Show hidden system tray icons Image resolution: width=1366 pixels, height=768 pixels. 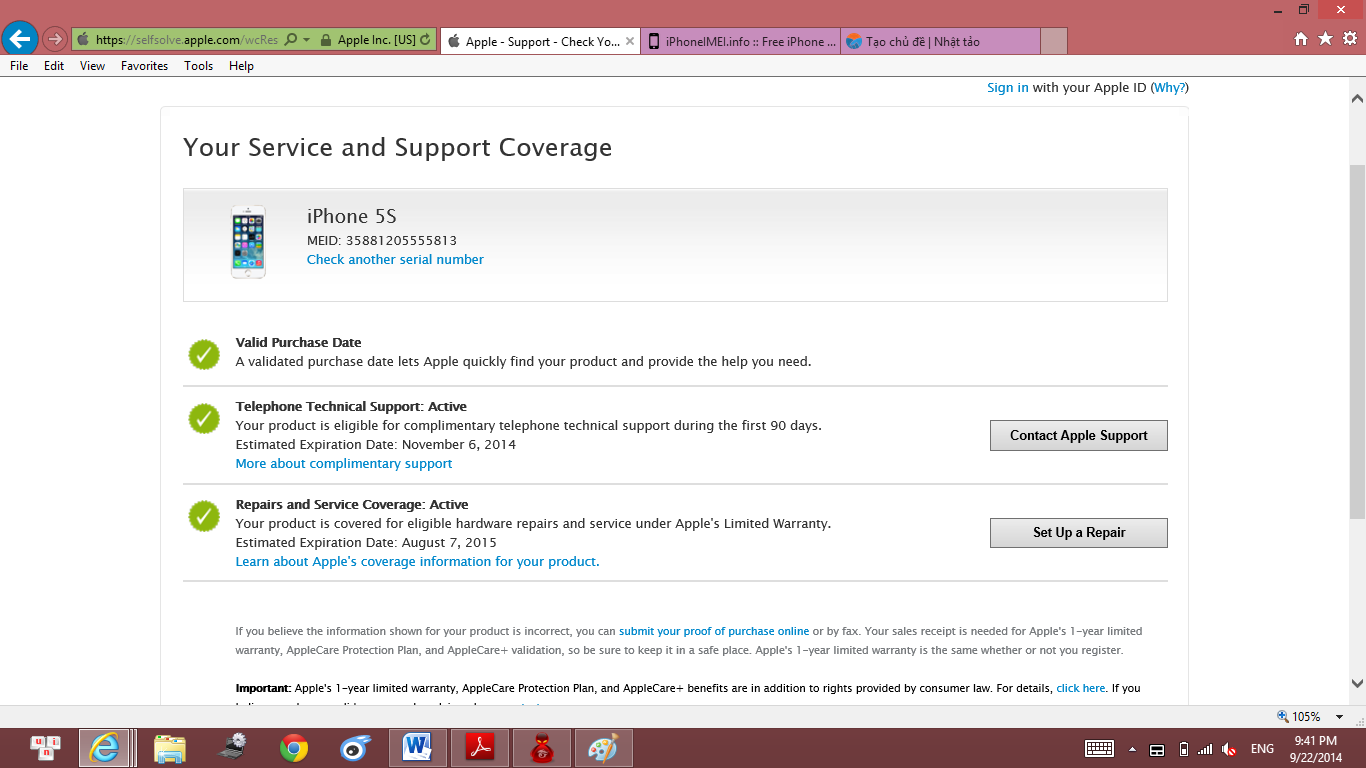coord(1132,749)
